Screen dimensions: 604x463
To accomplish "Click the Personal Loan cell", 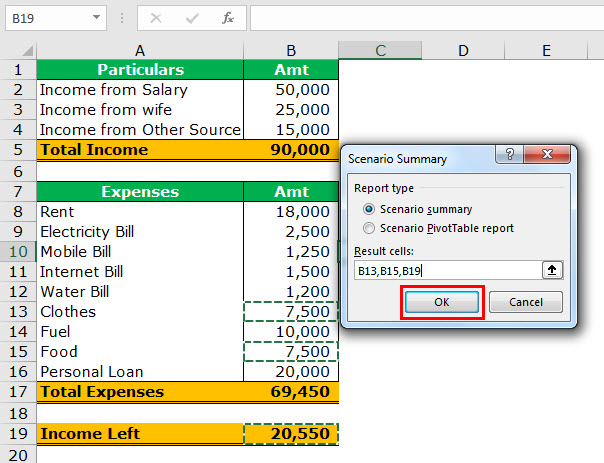I will 140,372.
